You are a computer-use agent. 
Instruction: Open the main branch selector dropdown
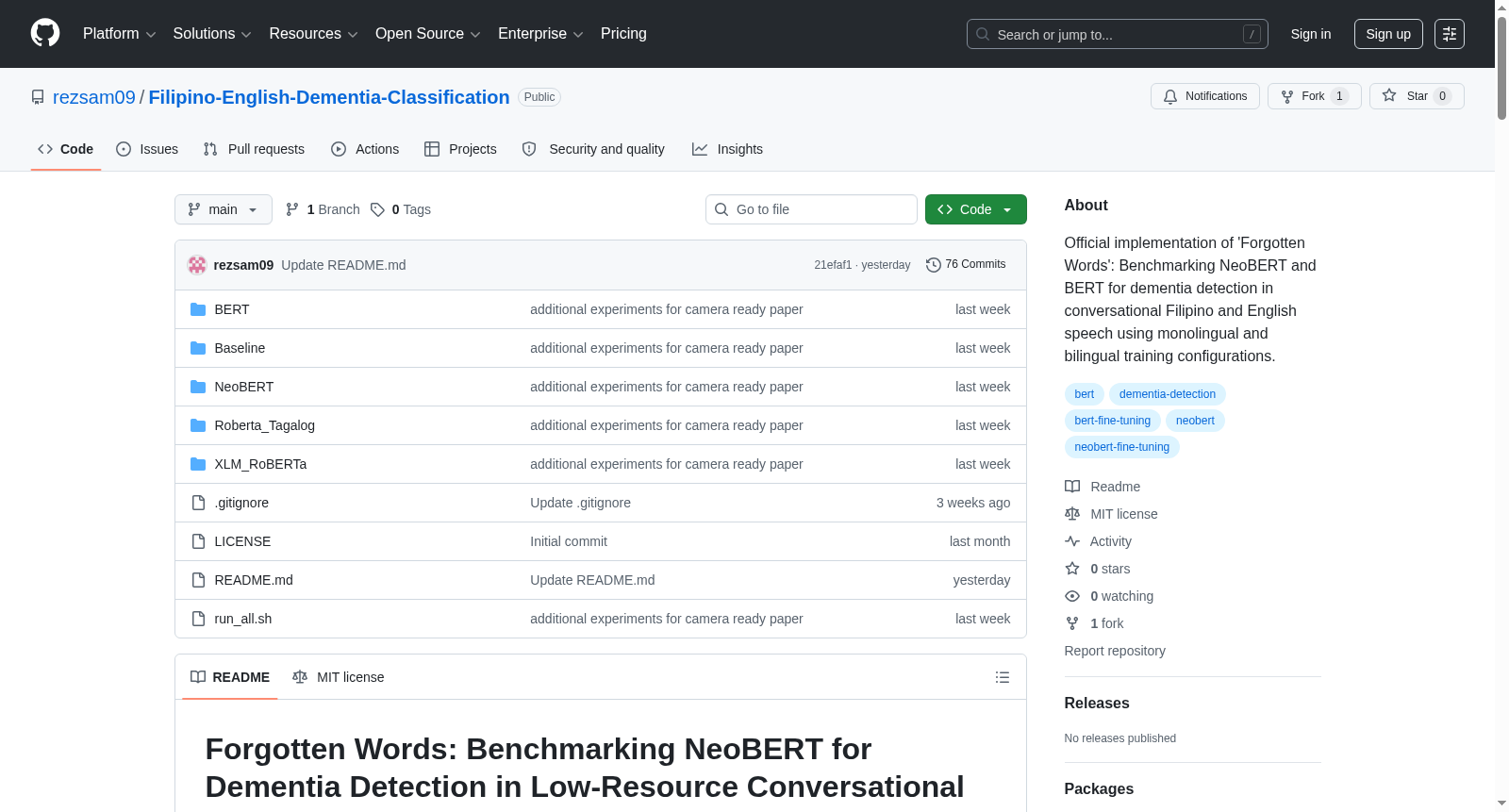point(224,209)
